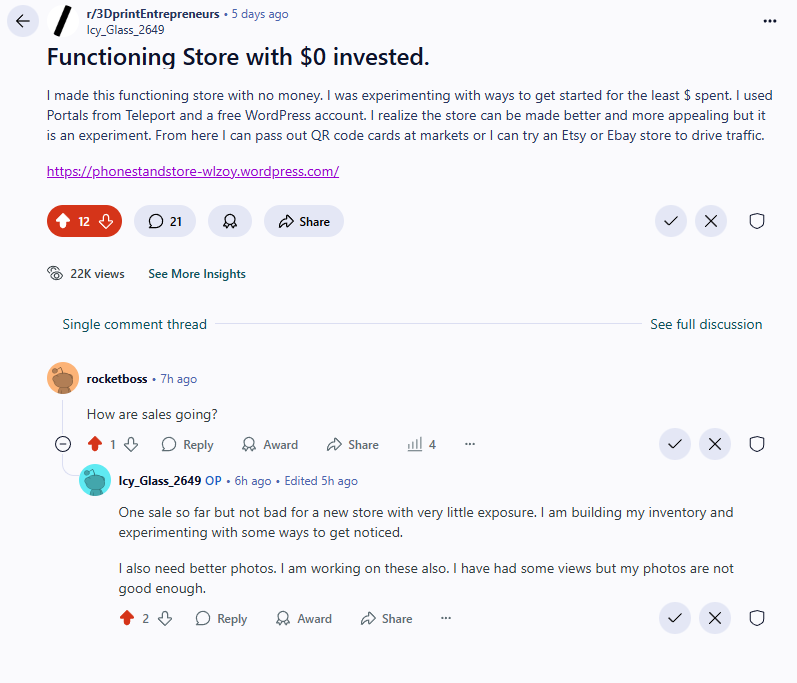Open the 21 comments button
Image resolution: width=797 pixels, height=683 pixels.
(165, 221)
